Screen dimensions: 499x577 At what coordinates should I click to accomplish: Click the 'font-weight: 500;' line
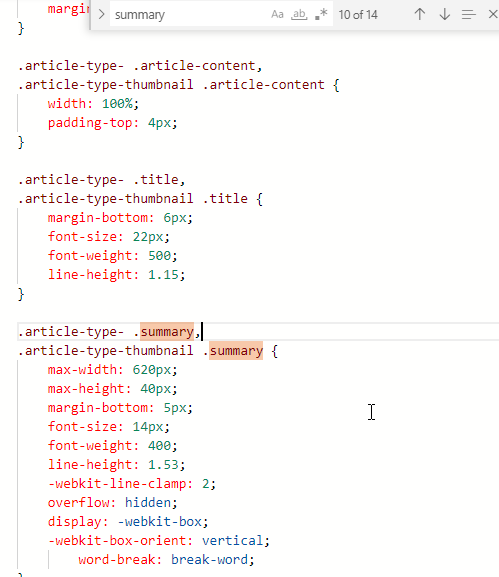tap(113, 256)
